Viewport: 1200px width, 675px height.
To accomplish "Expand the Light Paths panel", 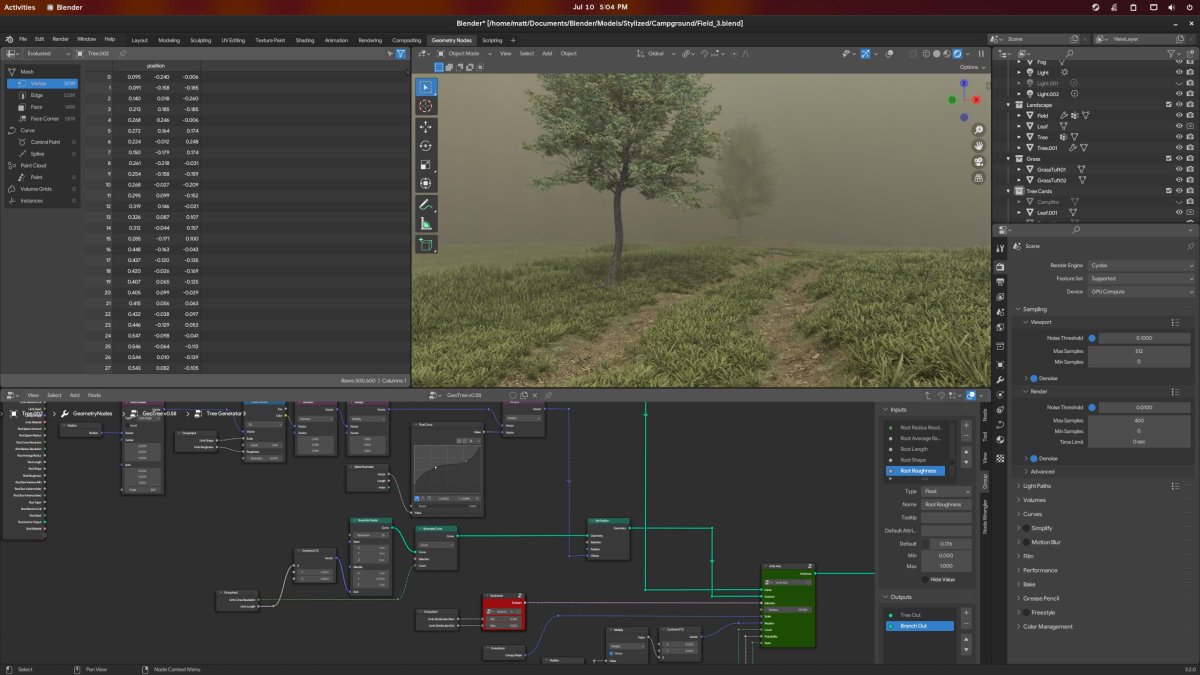I will coord(1037,486).
